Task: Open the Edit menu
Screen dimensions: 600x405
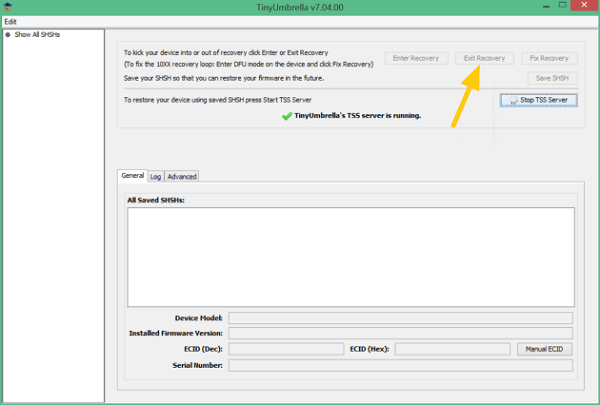Action: [10, 22]
